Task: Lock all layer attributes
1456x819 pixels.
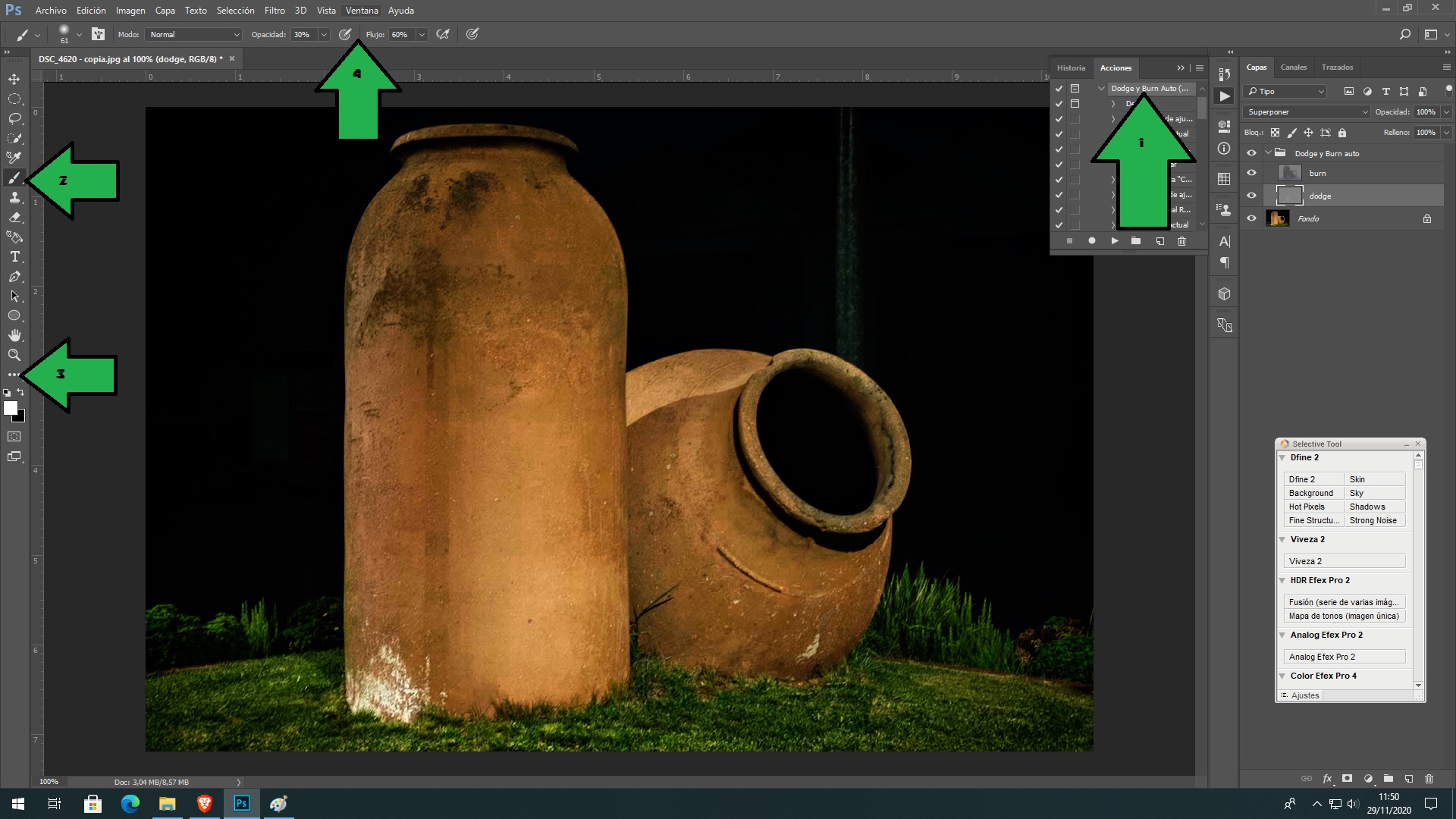Action: [x=1342, y=133]
